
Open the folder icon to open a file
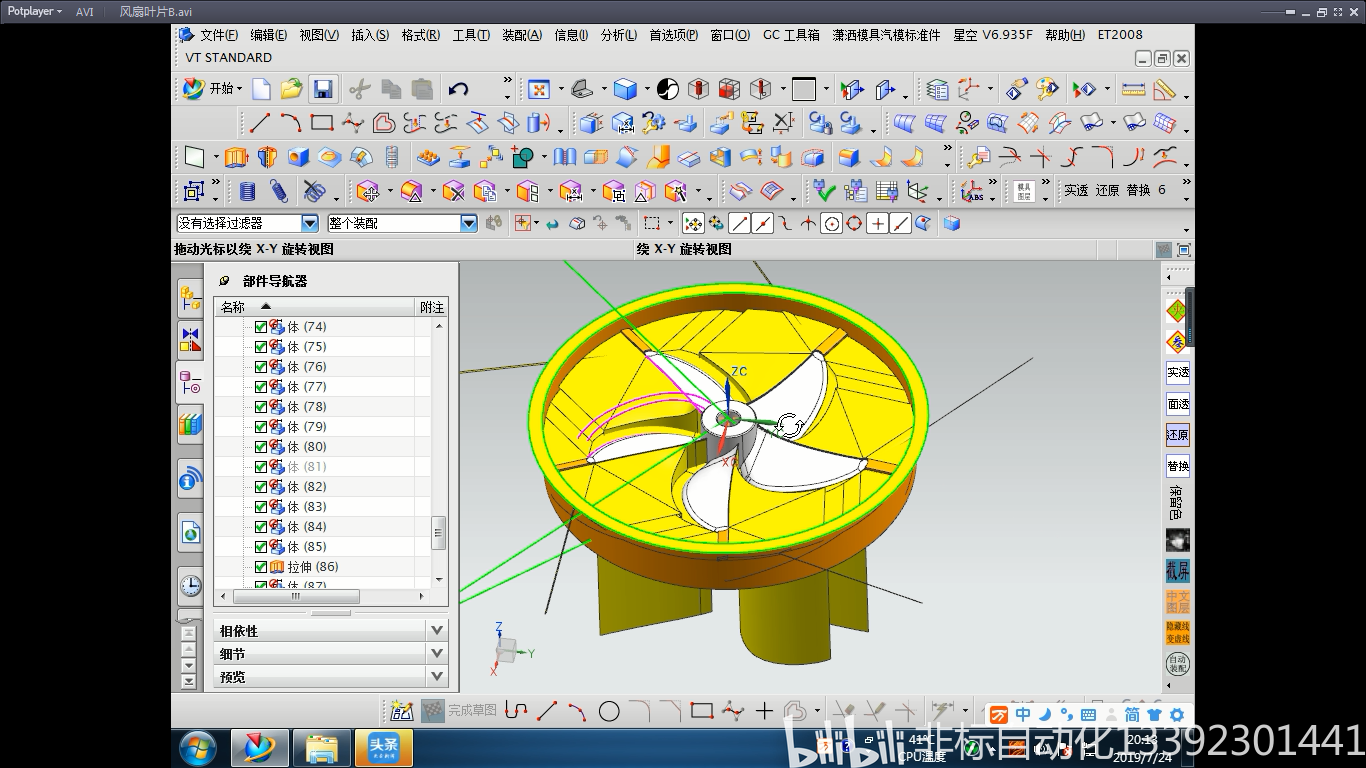click(291, 89)
